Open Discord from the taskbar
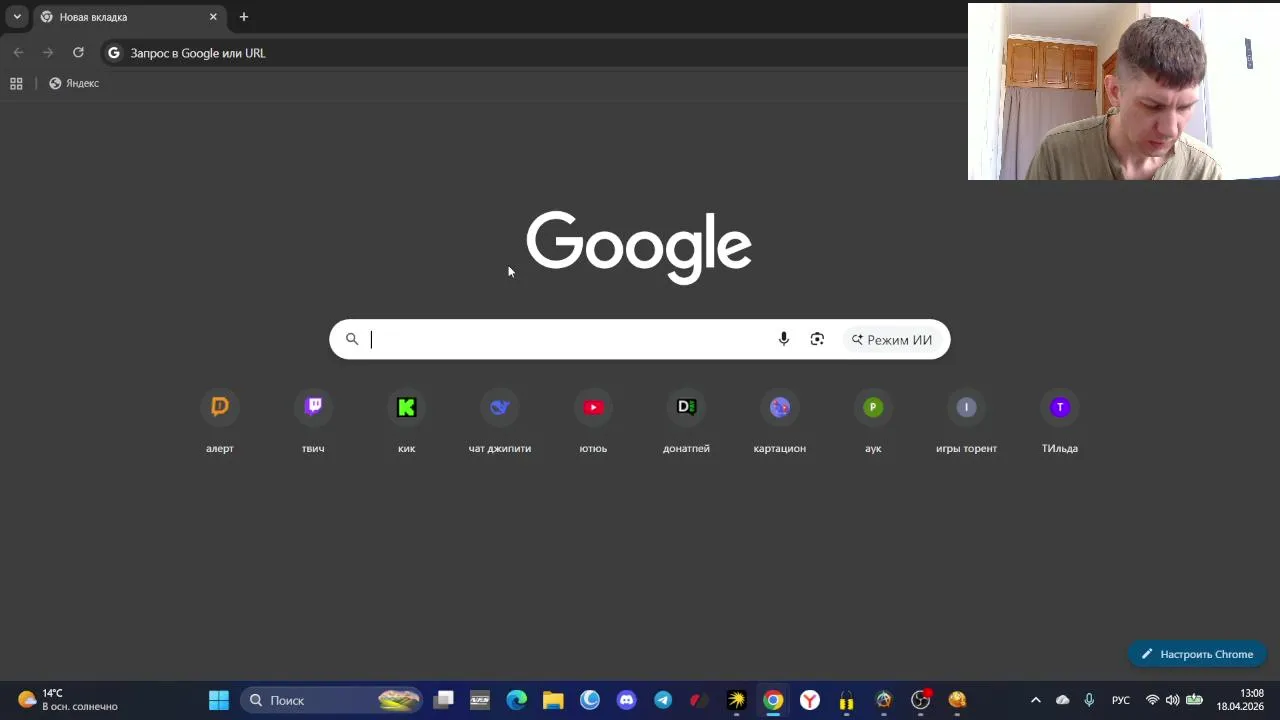Screen dimensions: 1280x720 [627, 700]
